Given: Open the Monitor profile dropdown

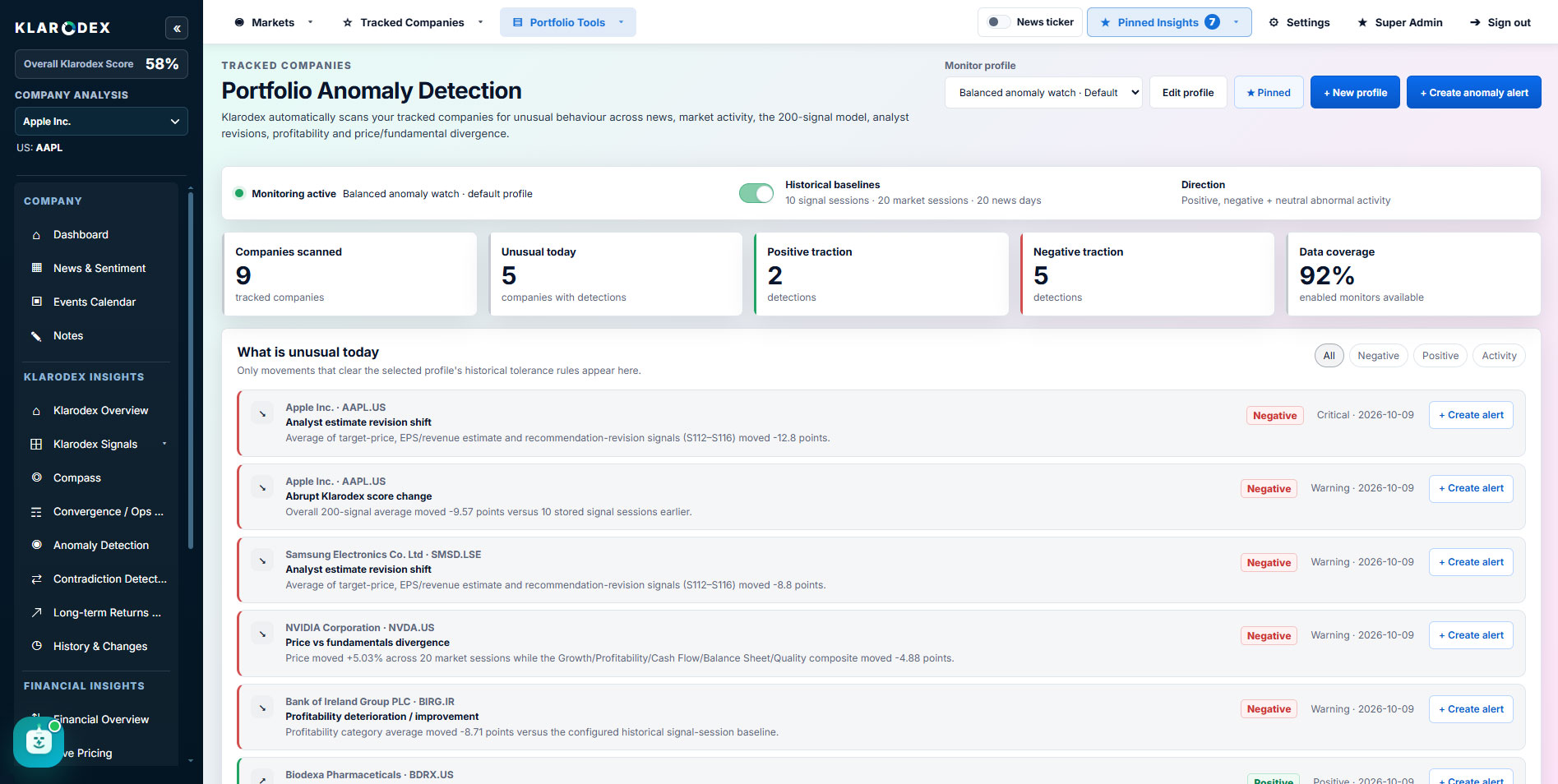Looking at the screenshot, I should tap(1043, 93).
